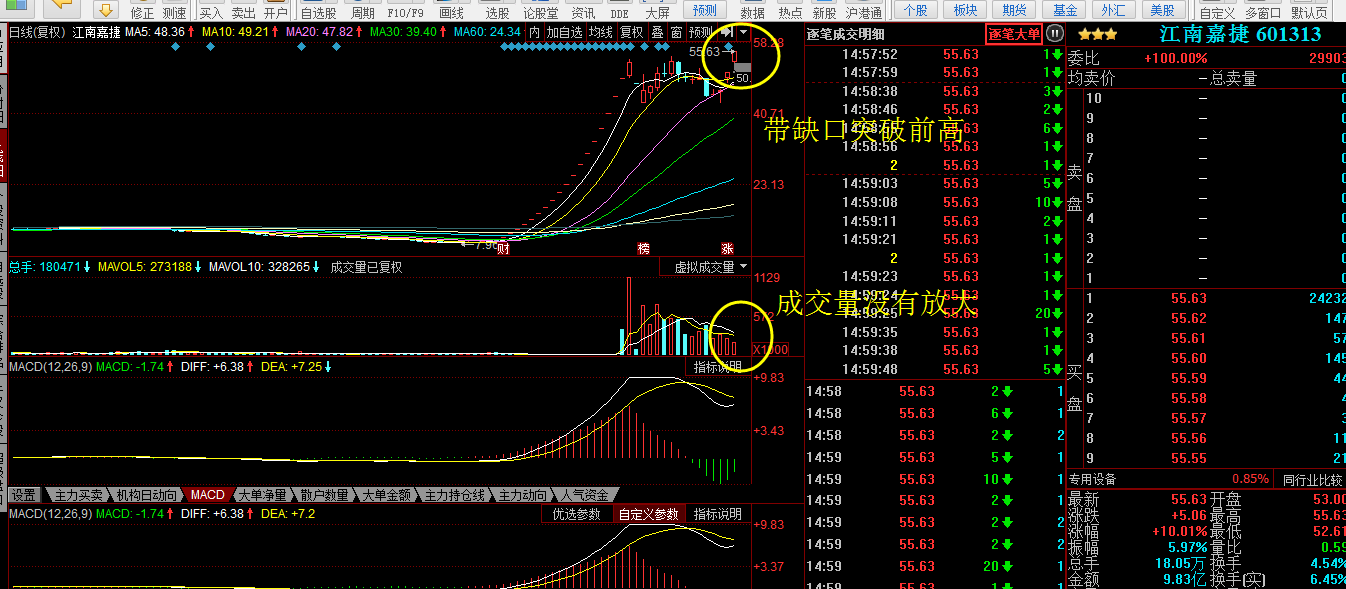Open the 数据 data toolbar item
The width and height of the screenshot is (1346, 589).
[x=753, y=13]
